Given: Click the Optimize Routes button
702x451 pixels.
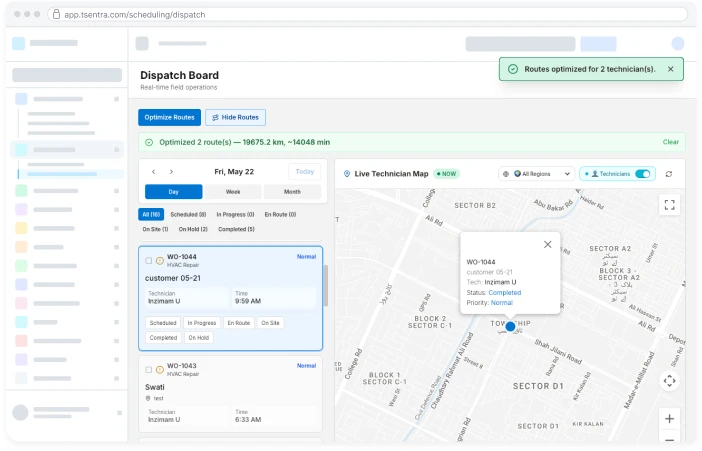Looking at the screenshot, I should 169,117.
